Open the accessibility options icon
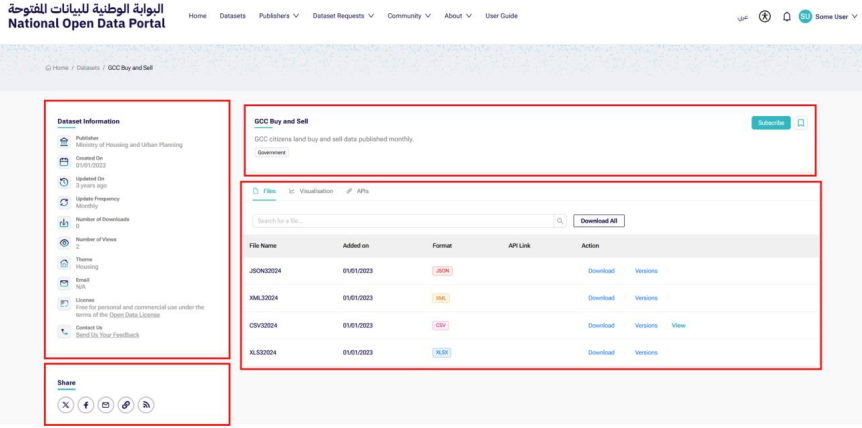862x428 pixels. pos(765,16)
